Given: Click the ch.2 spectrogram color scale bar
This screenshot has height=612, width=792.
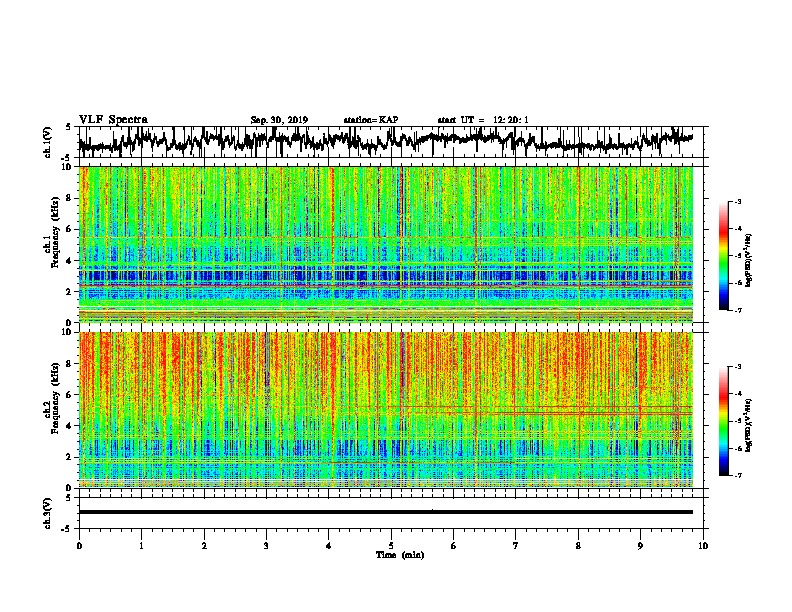Looking at the screenshot, I should click(x=723, y=421).
